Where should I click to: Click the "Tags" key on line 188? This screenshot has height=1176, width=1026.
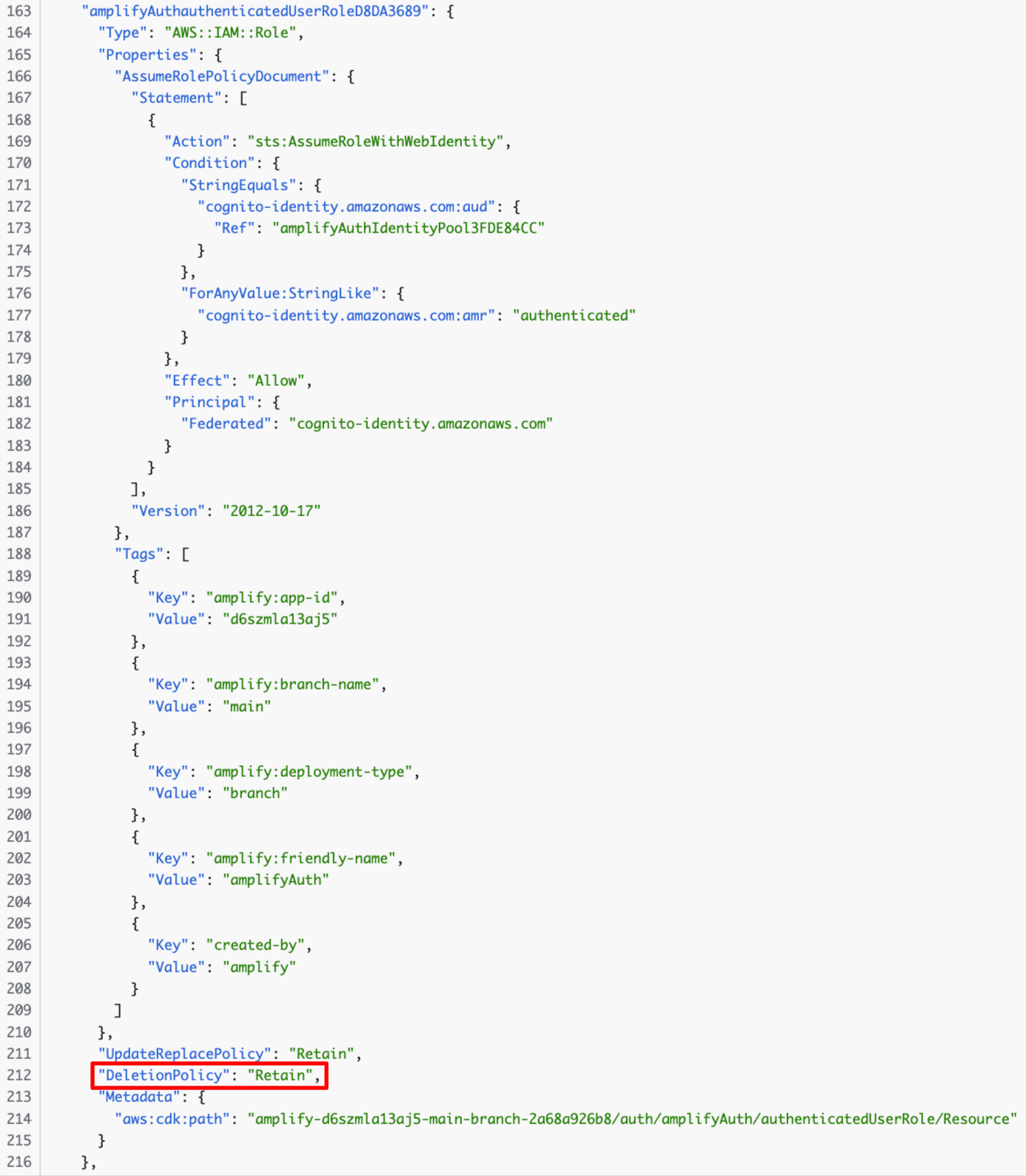tap(138, 554)
